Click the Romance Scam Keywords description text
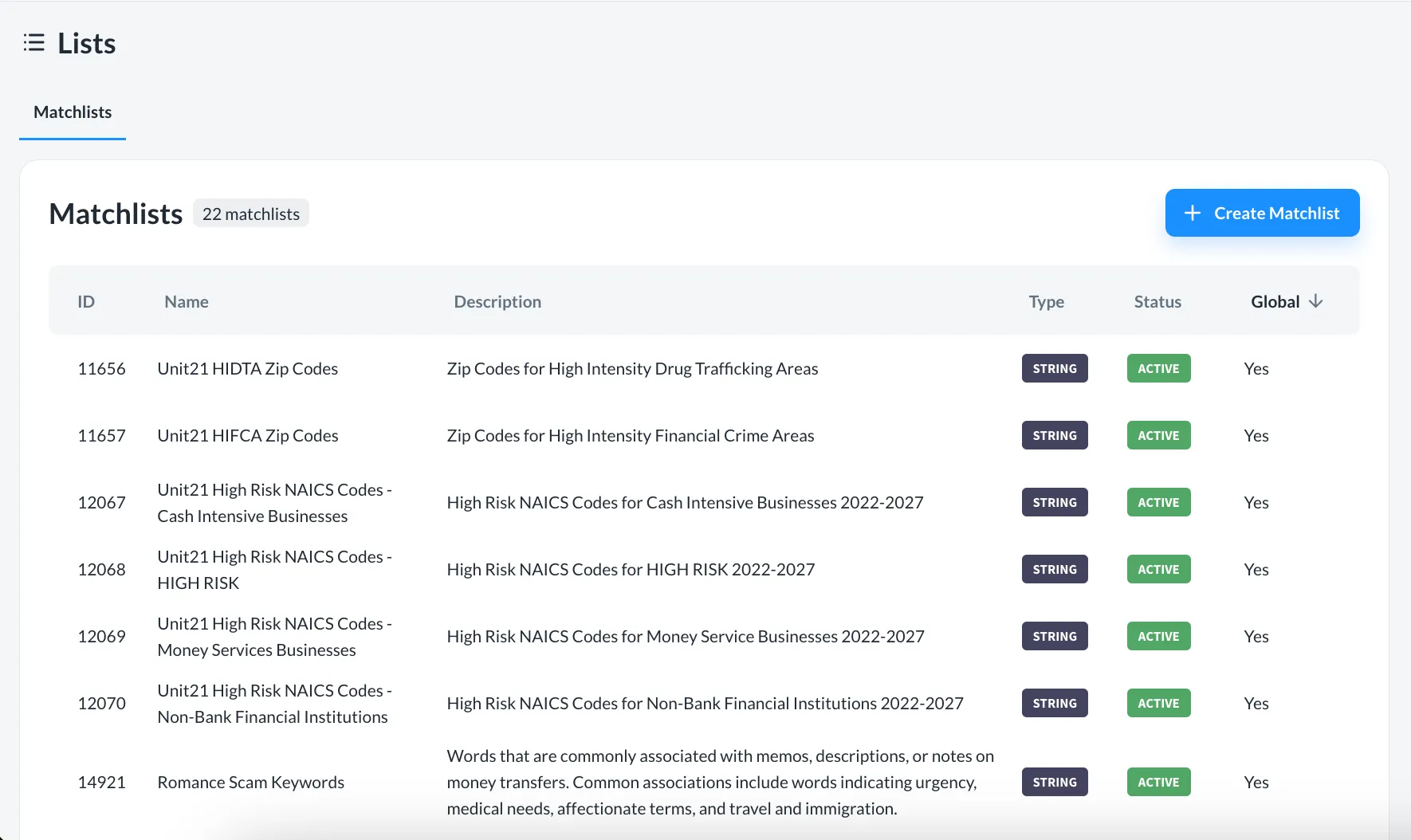The image size is (1411, 840). click(x=720, y=783)
